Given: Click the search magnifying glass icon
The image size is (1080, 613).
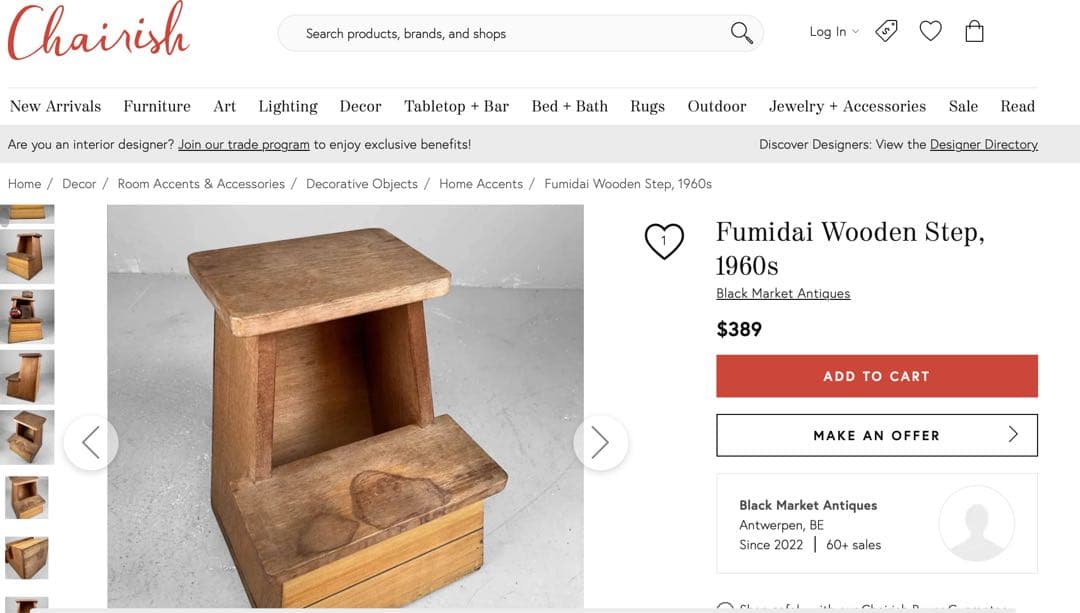Looking at the screenshot, I should pos(741,33).
